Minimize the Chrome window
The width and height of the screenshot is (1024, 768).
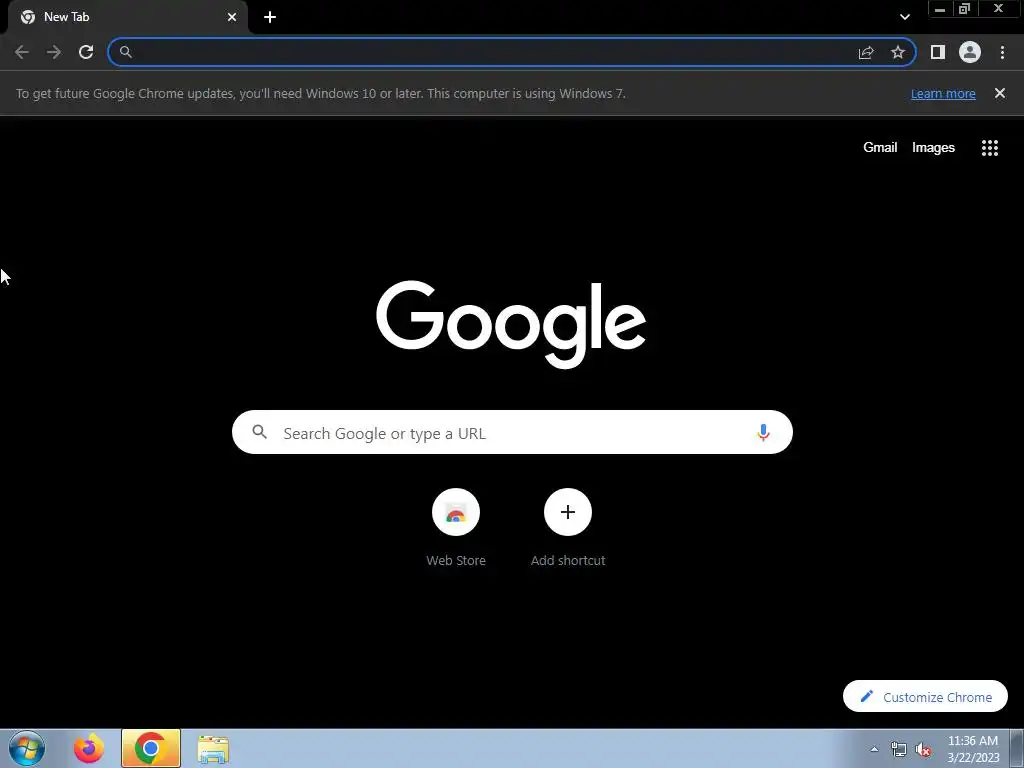940,9
